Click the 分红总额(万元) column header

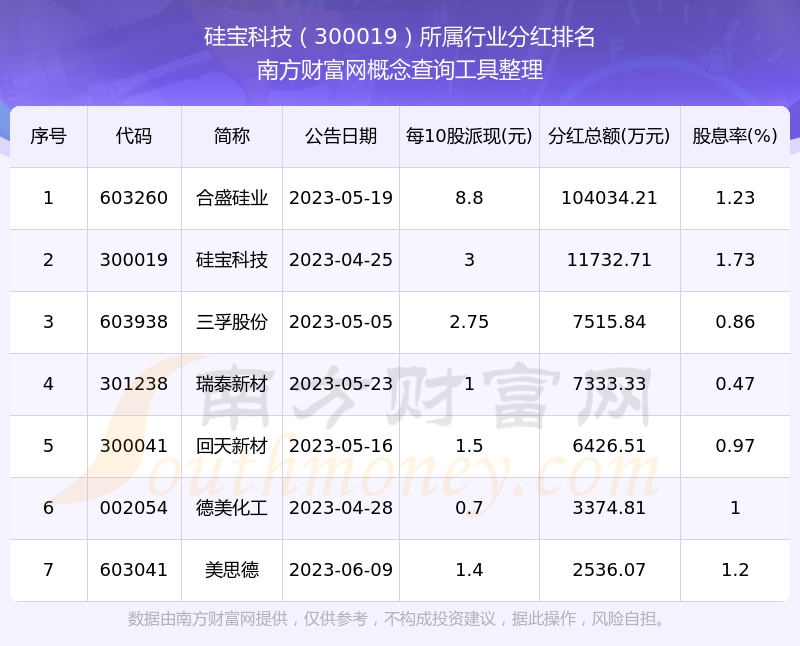tap(609, 136)
